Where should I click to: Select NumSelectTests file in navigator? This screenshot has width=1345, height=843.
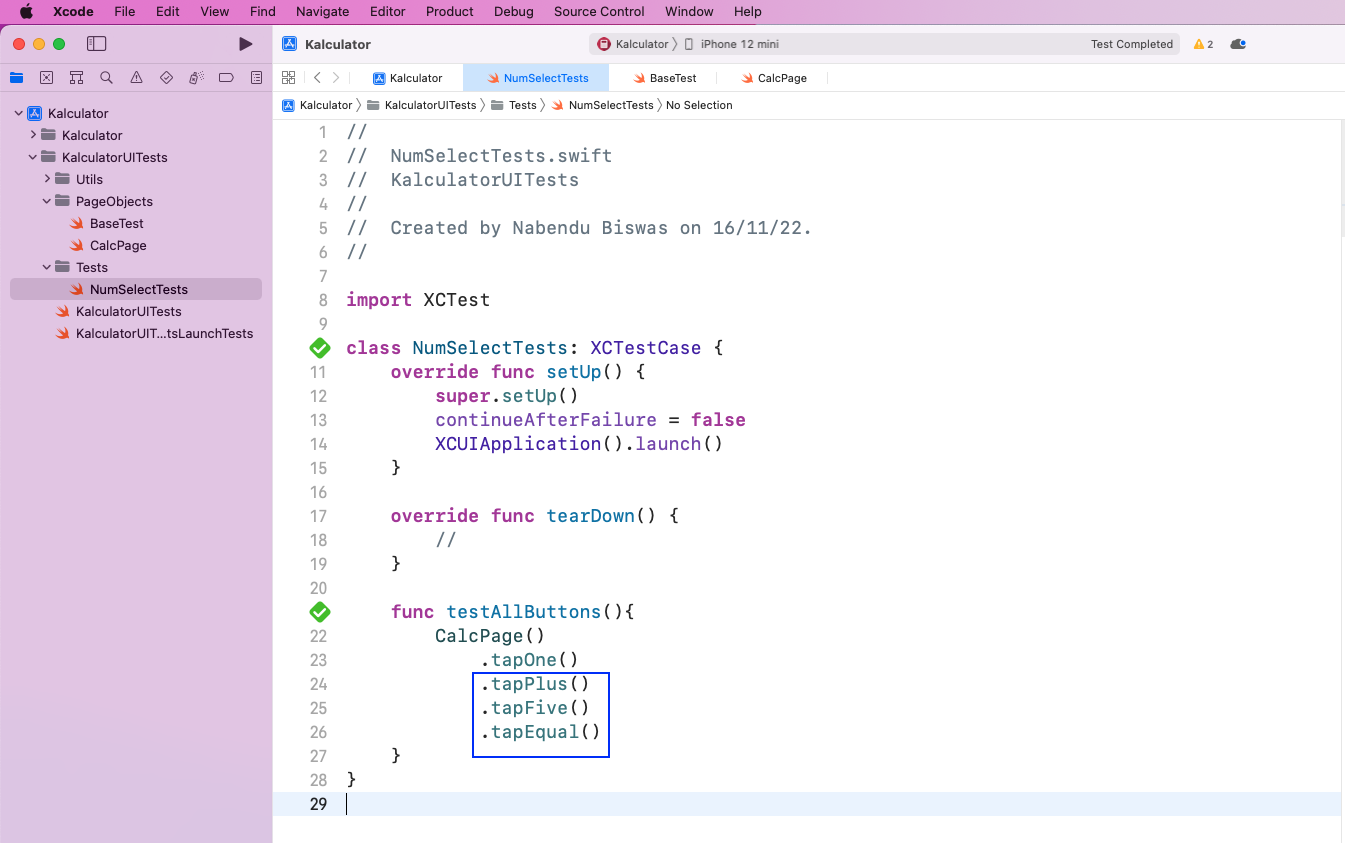coord(136,289)
